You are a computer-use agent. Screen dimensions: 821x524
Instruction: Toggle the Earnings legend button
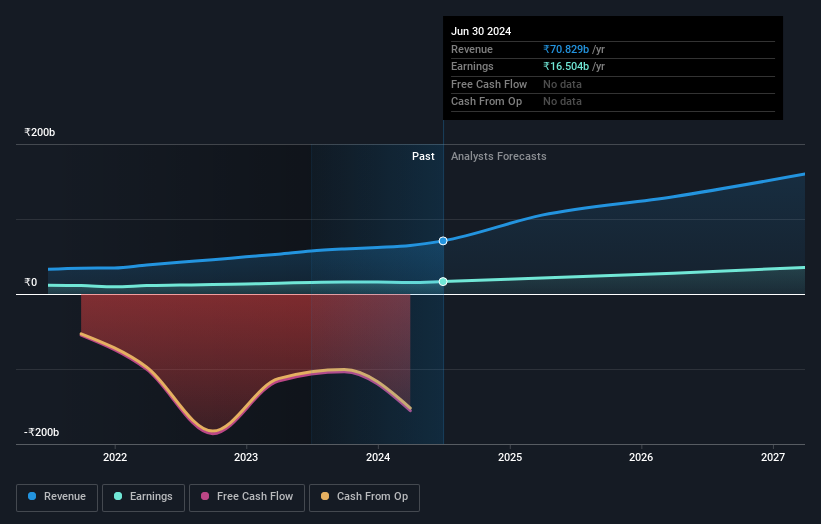coord(143,497)
